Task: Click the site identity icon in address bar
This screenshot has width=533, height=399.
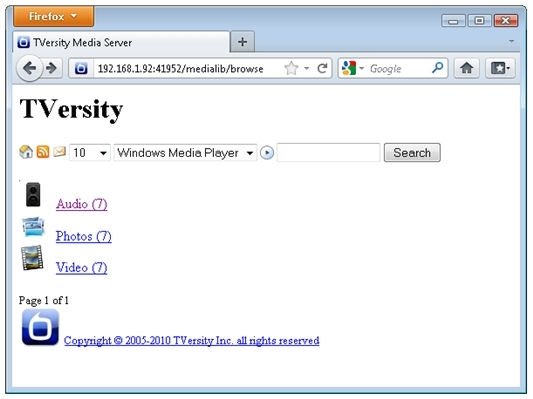Action: (81, 69)
